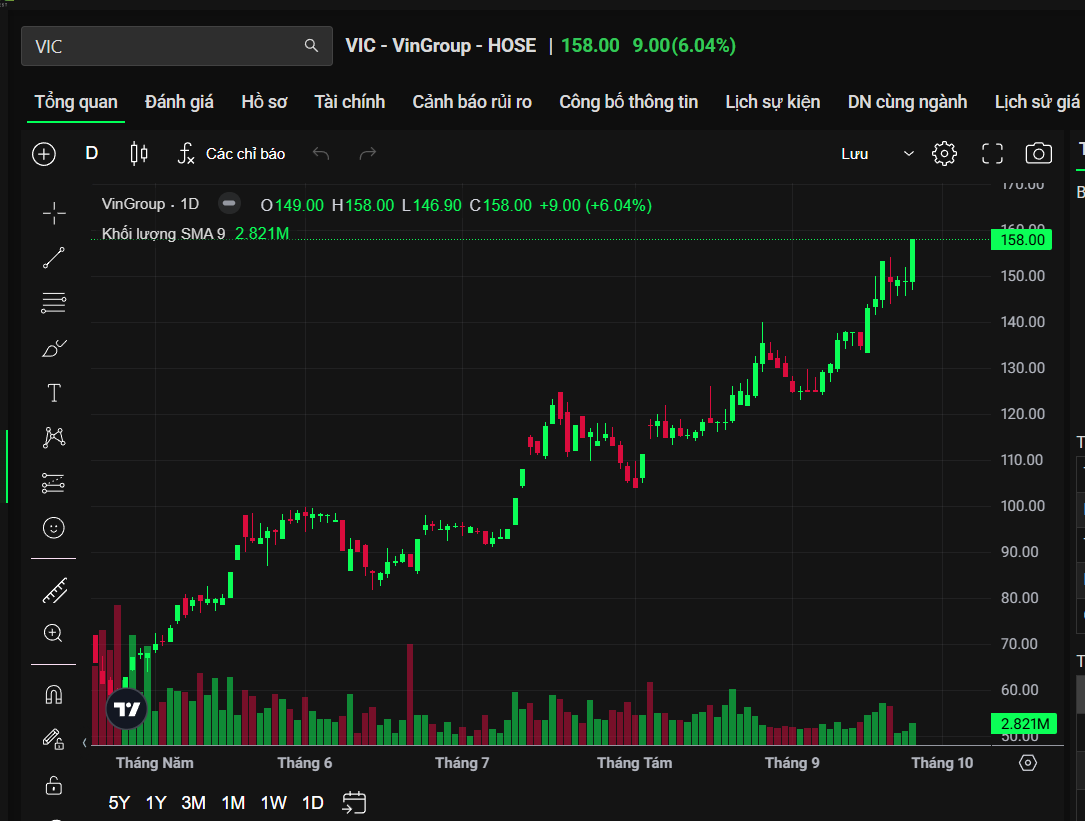Open chart settings gear icon
This screenshot has width=1085, height=821.
pos(944,154)
